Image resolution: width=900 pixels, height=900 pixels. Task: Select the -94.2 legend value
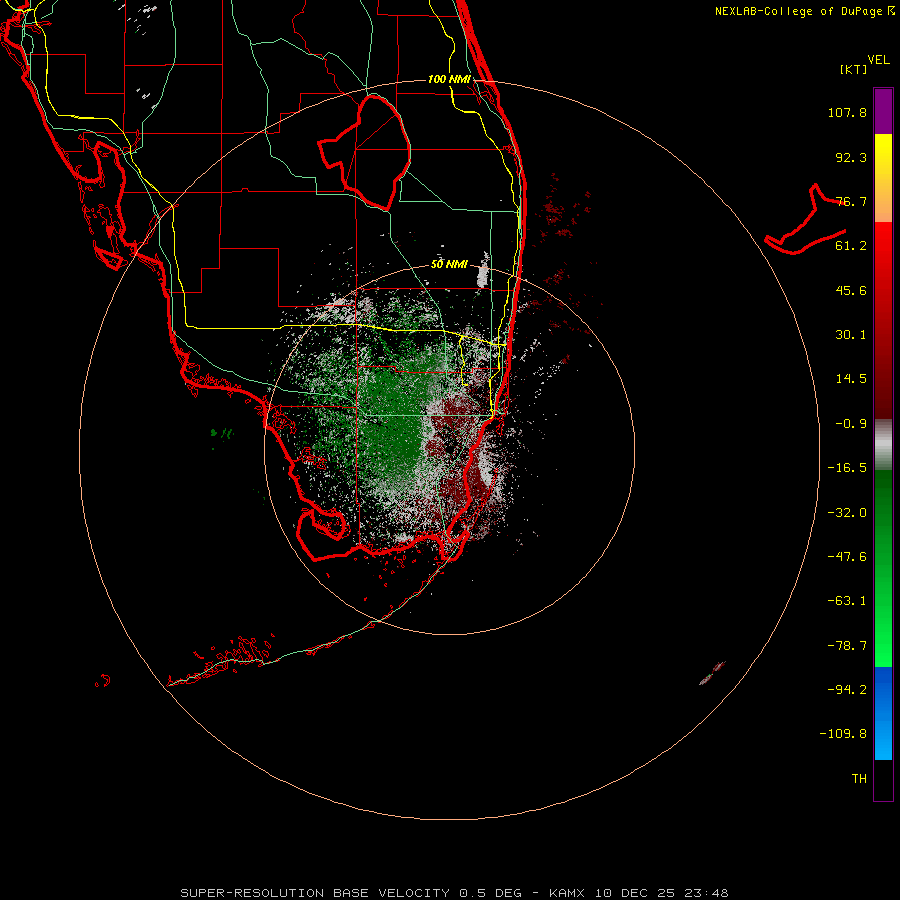[x=847, y=689]
